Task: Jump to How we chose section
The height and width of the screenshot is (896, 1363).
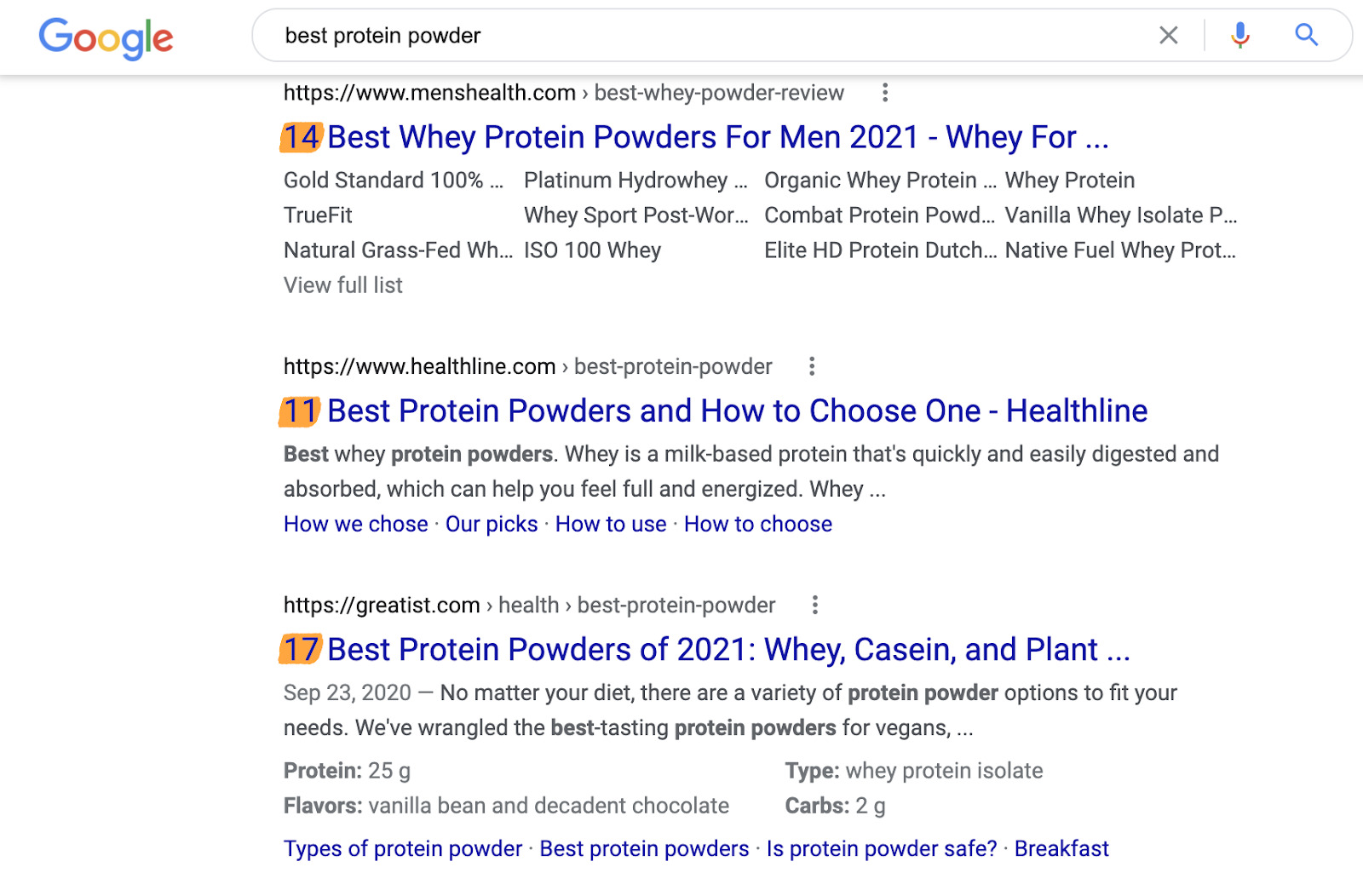Action: (355, 524)
